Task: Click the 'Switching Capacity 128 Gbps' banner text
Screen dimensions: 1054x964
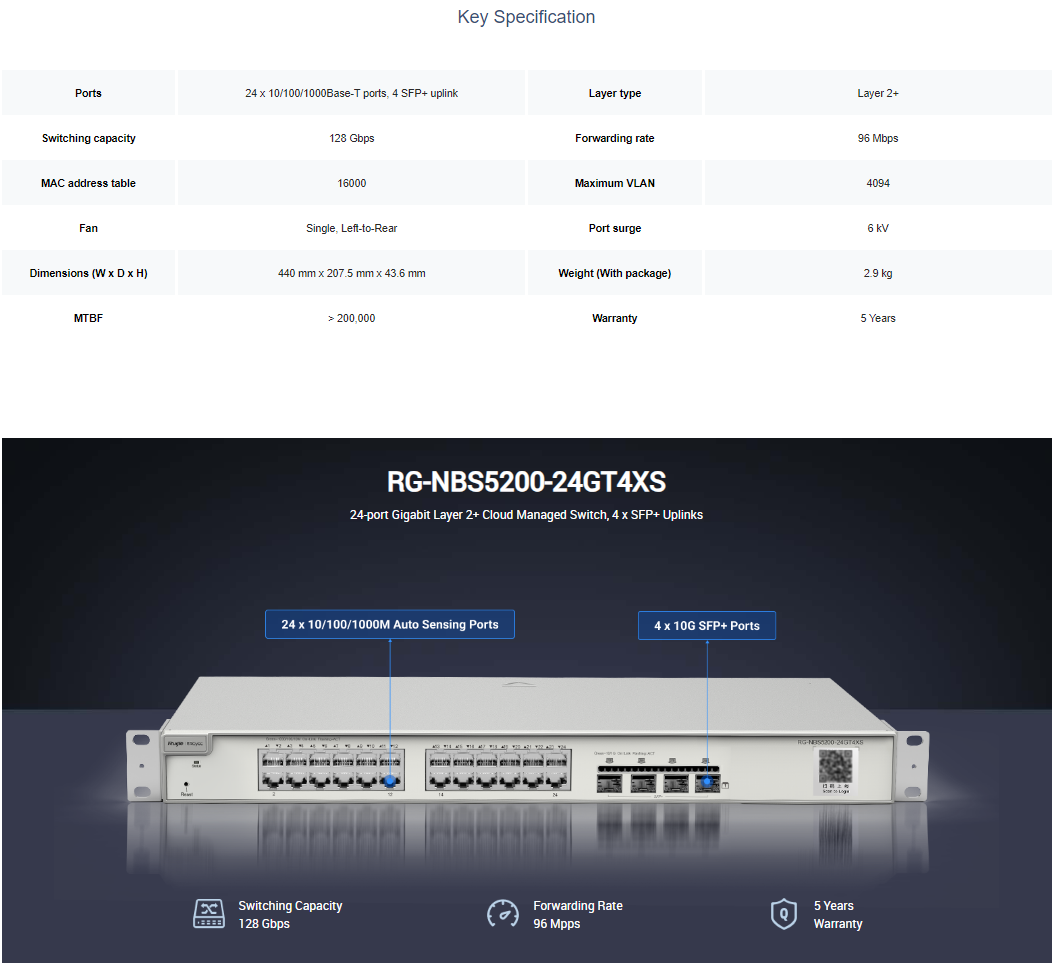Action: [x=290, y=915]
